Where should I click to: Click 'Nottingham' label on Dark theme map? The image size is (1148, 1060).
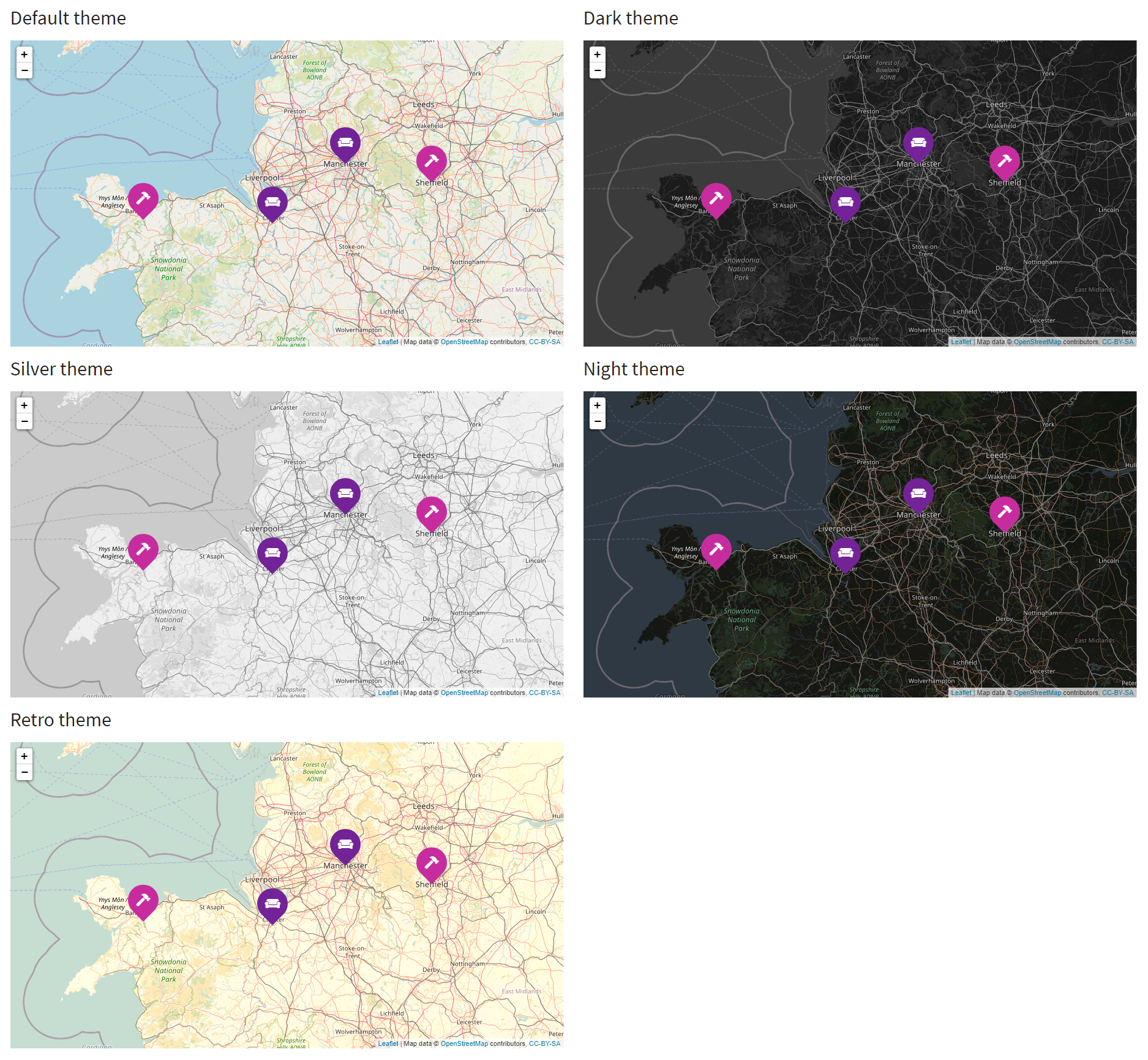click(x=1040, y=262)
